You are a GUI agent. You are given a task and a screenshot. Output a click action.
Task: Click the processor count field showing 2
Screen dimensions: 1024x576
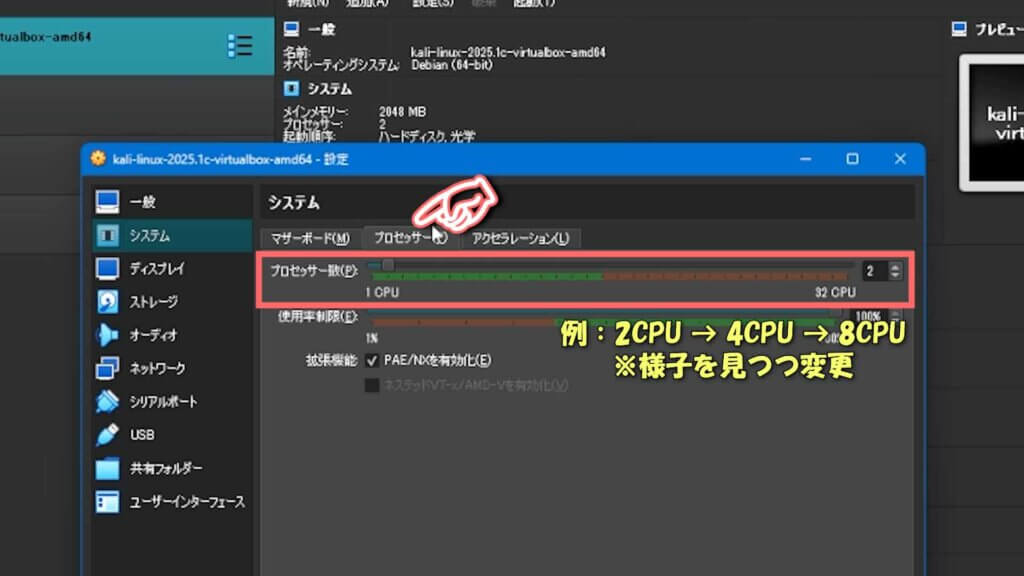pyautogui.click(x=875, y=270)
